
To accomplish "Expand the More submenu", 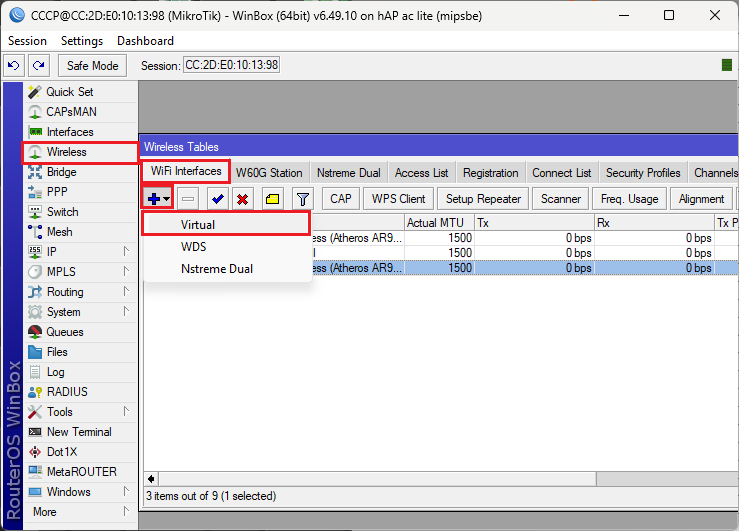I will coord(80,512).
